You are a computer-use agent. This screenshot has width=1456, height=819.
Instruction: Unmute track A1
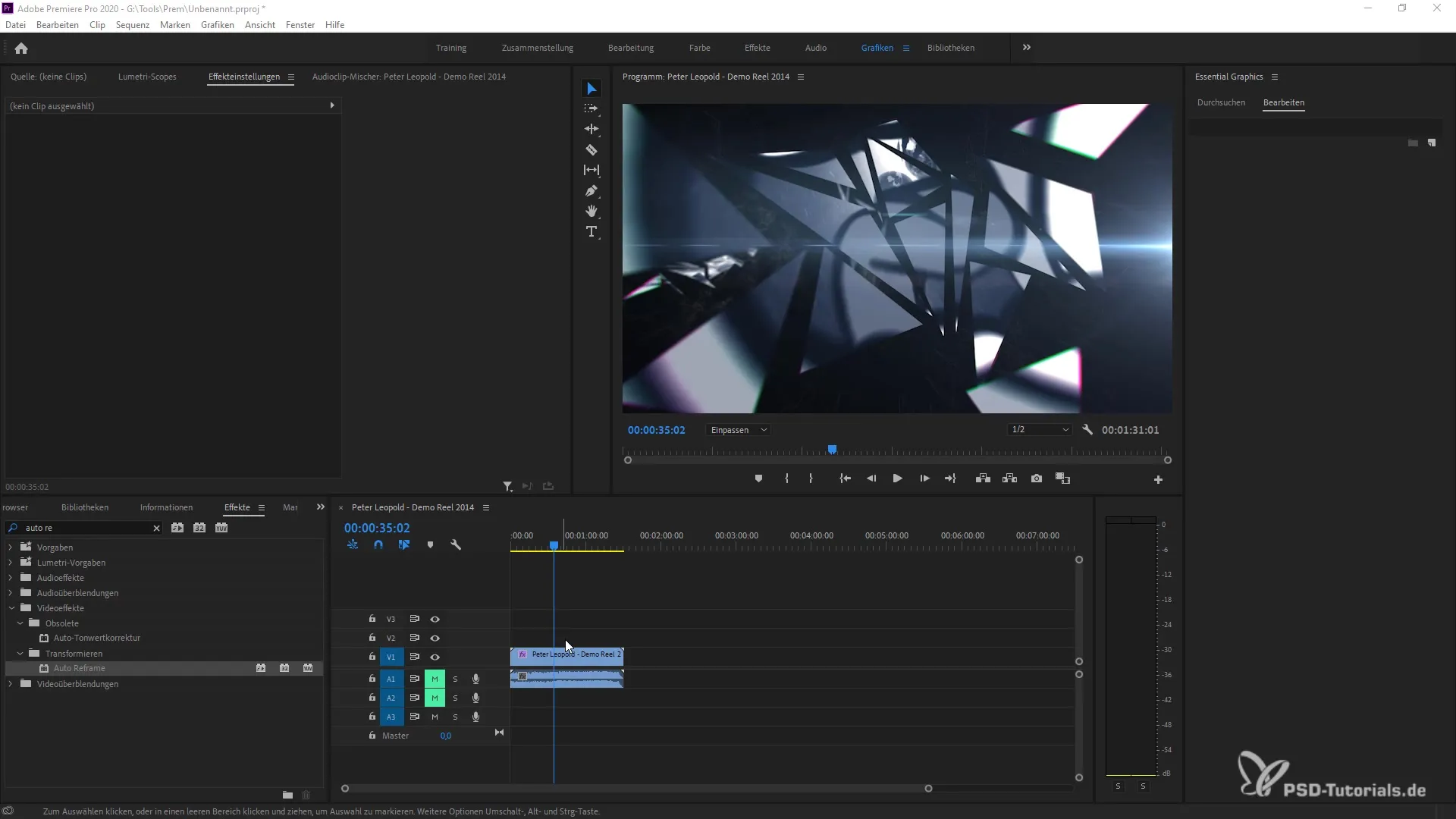(x=435, y=679)
